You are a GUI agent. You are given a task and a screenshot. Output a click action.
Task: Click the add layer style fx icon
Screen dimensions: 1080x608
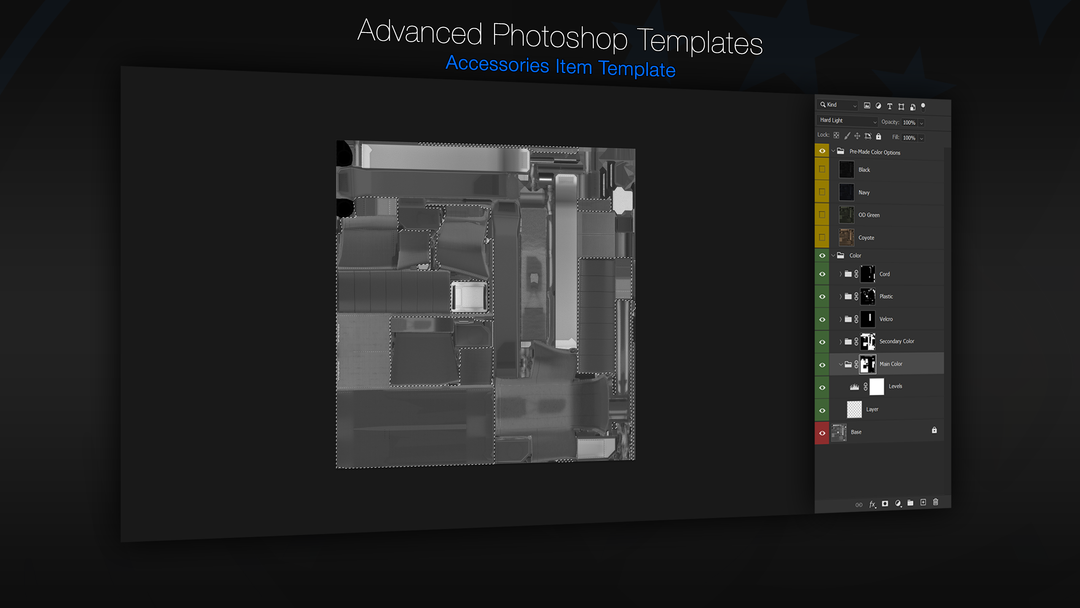click(873, 504)
